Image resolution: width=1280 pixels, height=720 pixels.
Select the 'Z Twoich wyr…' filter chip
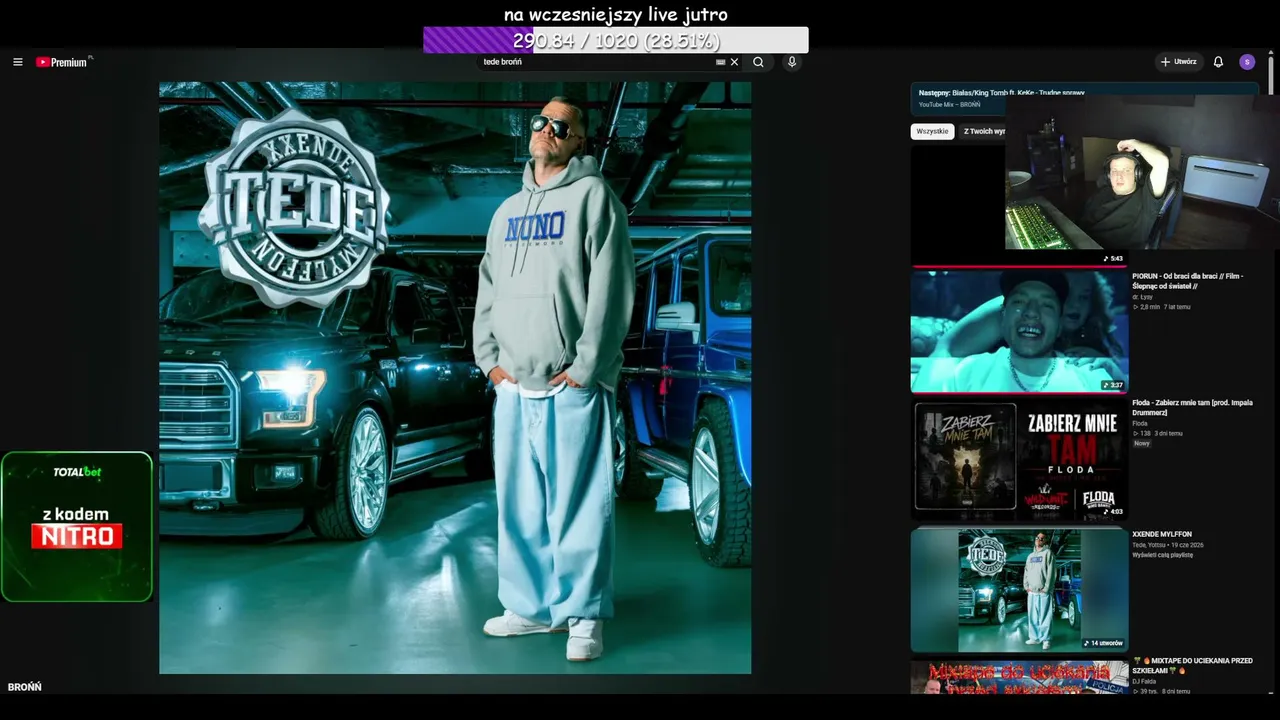pos(984,131)
